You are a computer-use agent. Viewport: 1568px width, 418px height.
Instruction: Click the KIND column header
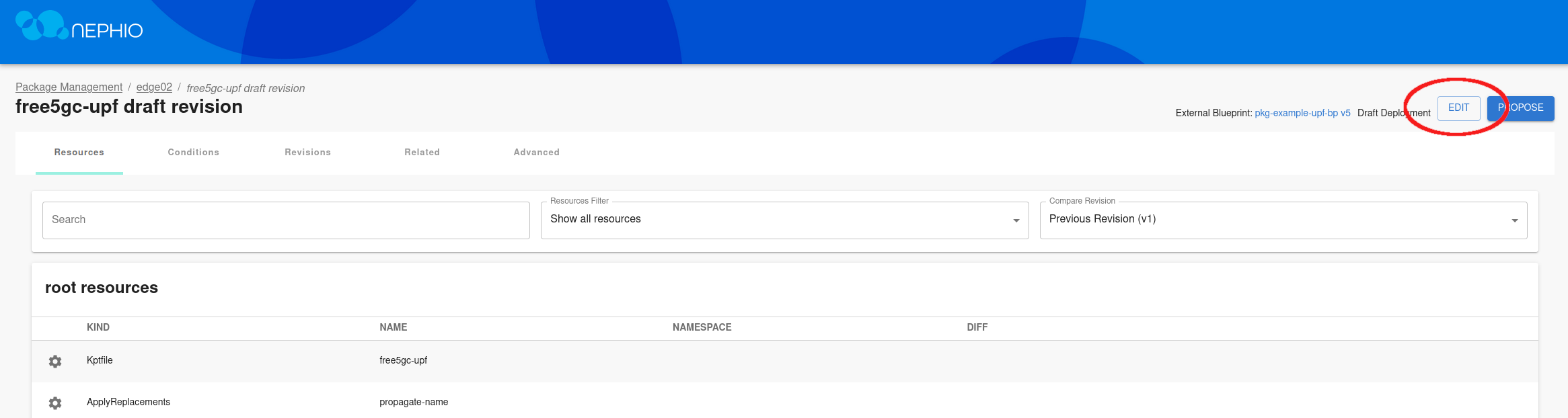click(98, 327)
